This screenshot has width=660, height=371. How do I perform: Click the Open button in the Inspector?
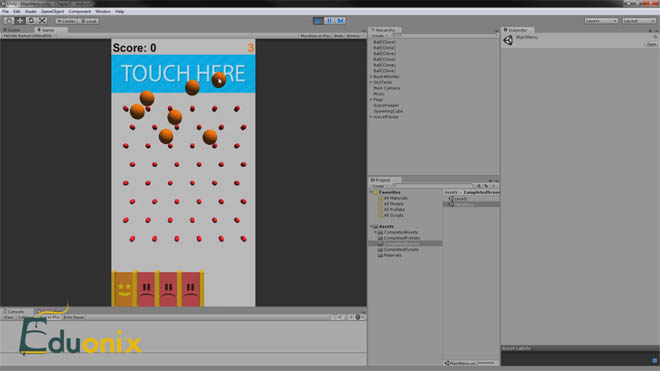coord(651,44)
